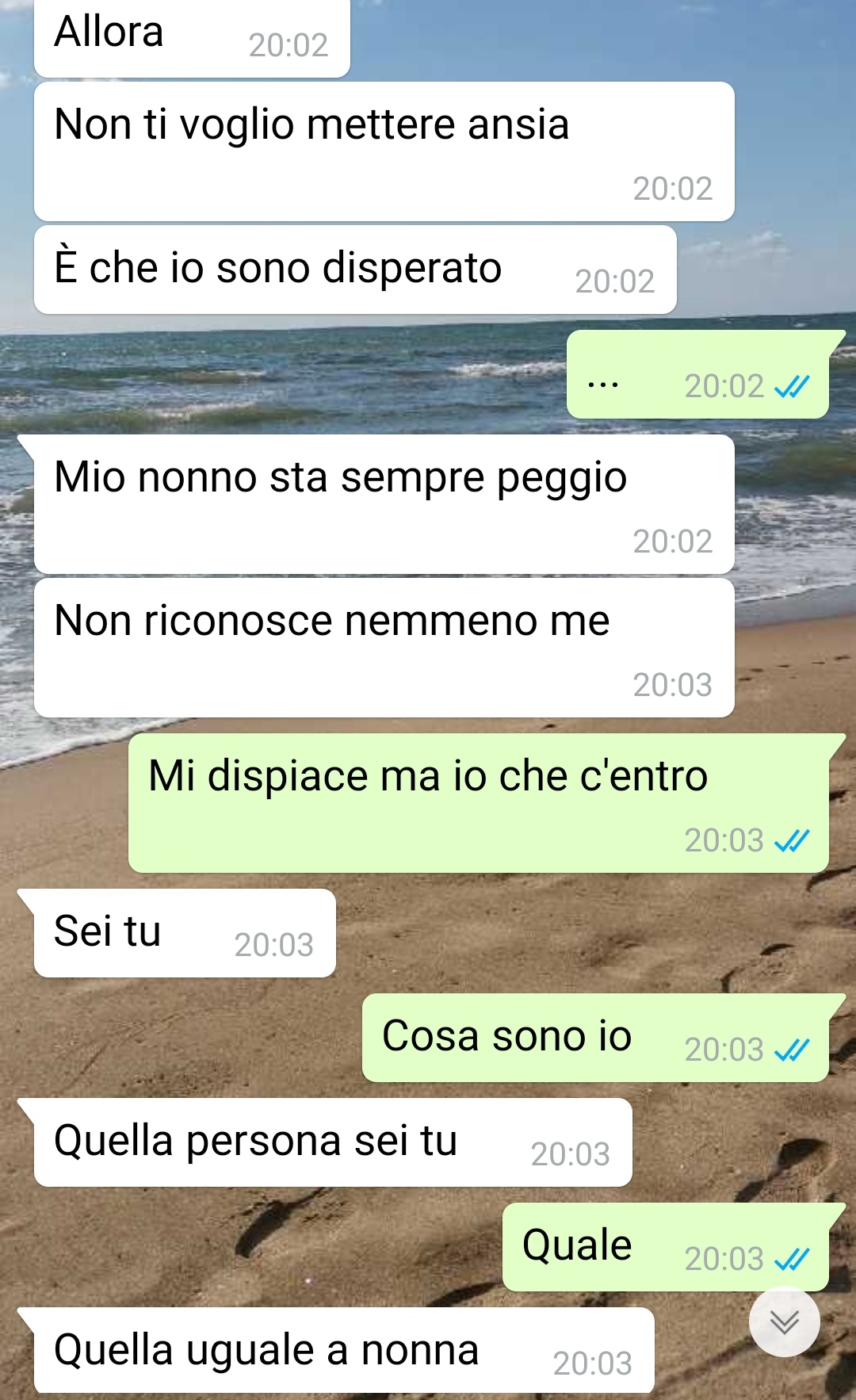Tap the blue read ticks on "Quale"
Image resolution: width=856 pixels, height=1400 pixels.
point(792,1259)
